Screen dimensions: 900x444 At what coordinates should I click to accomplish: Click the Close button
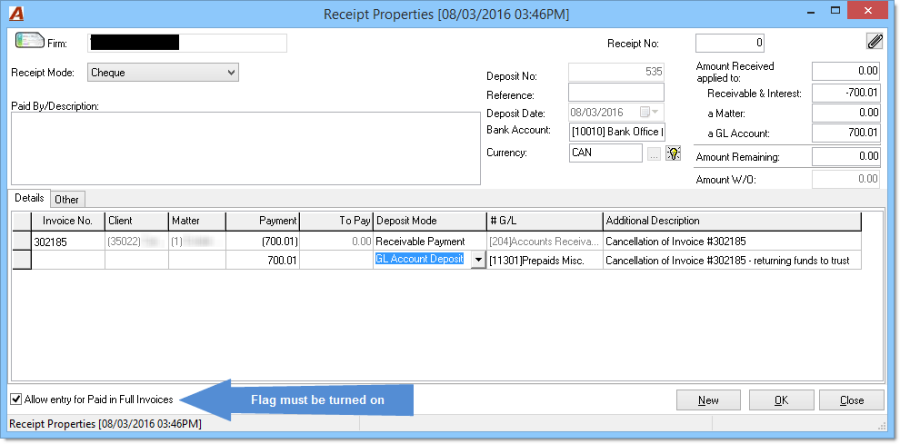coord(851,400)
